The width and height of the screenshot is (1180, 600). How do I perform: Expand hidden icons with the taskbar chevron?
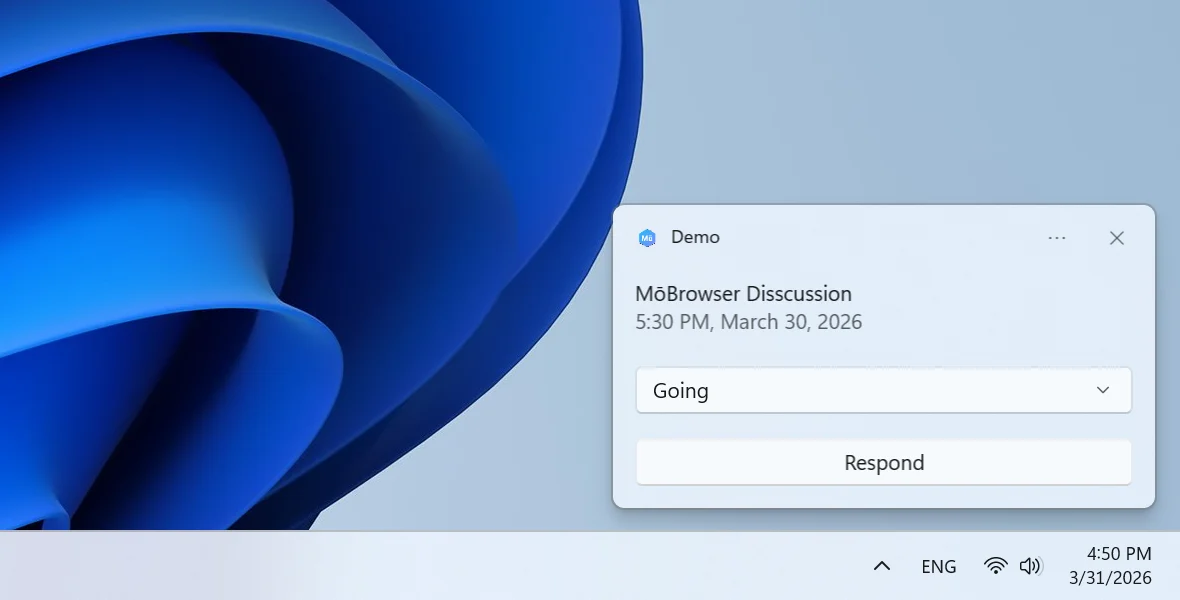881,565
